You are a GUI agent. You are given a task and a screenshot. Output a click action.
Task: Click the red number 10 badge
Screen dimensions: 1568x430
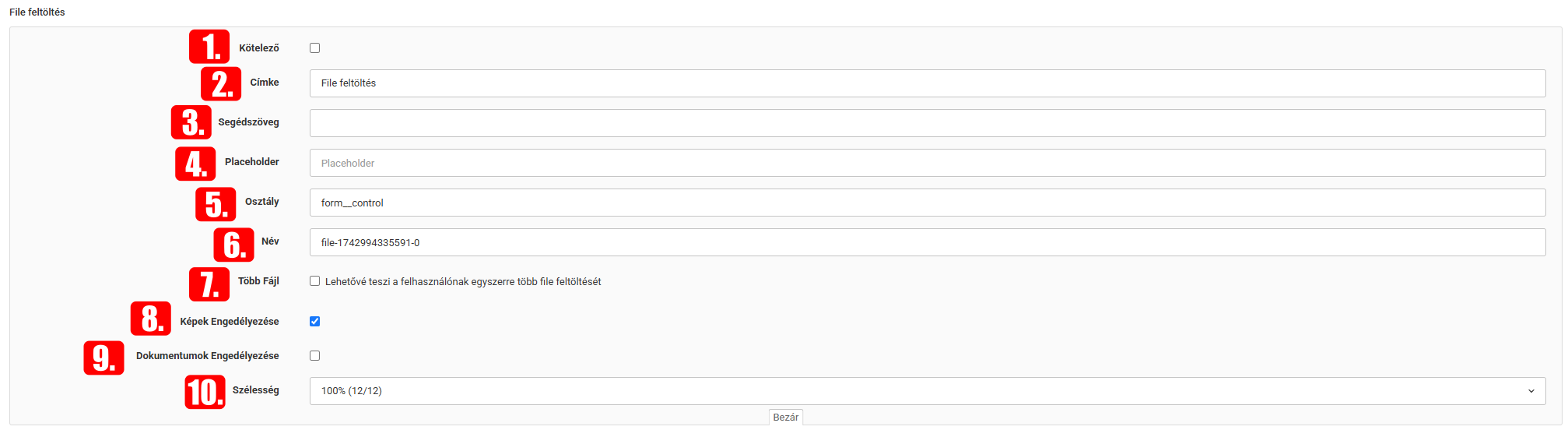[205, 392]
